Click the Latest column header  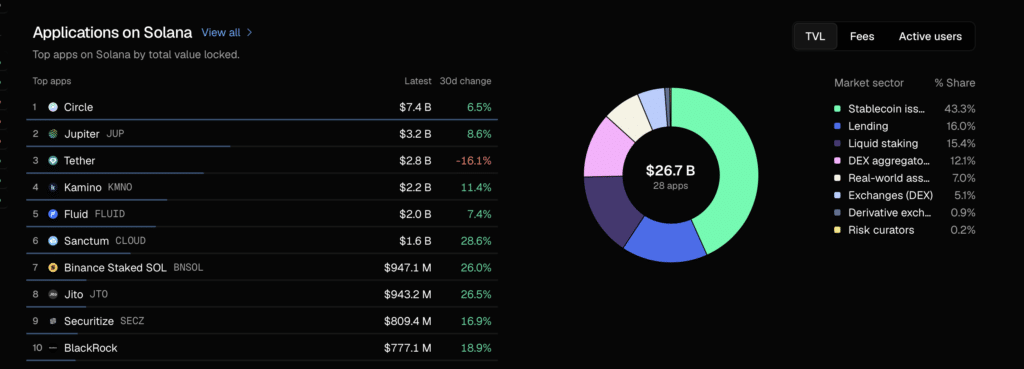(x=418, y=82)
